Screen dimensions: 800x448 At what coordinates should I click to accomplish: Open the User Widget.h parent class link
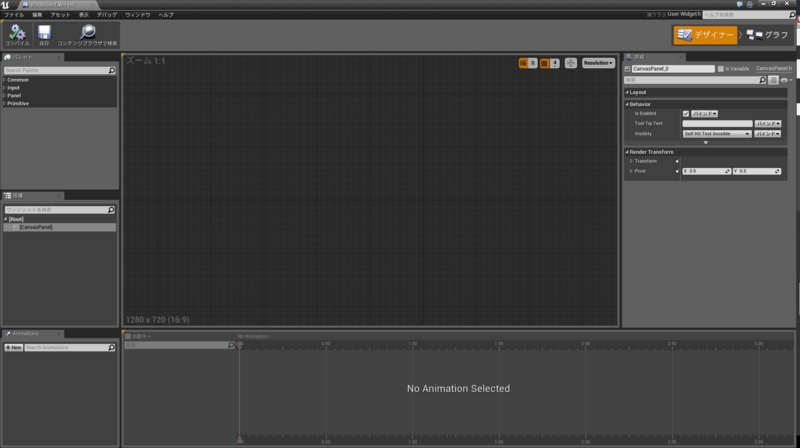pos(684,14)
